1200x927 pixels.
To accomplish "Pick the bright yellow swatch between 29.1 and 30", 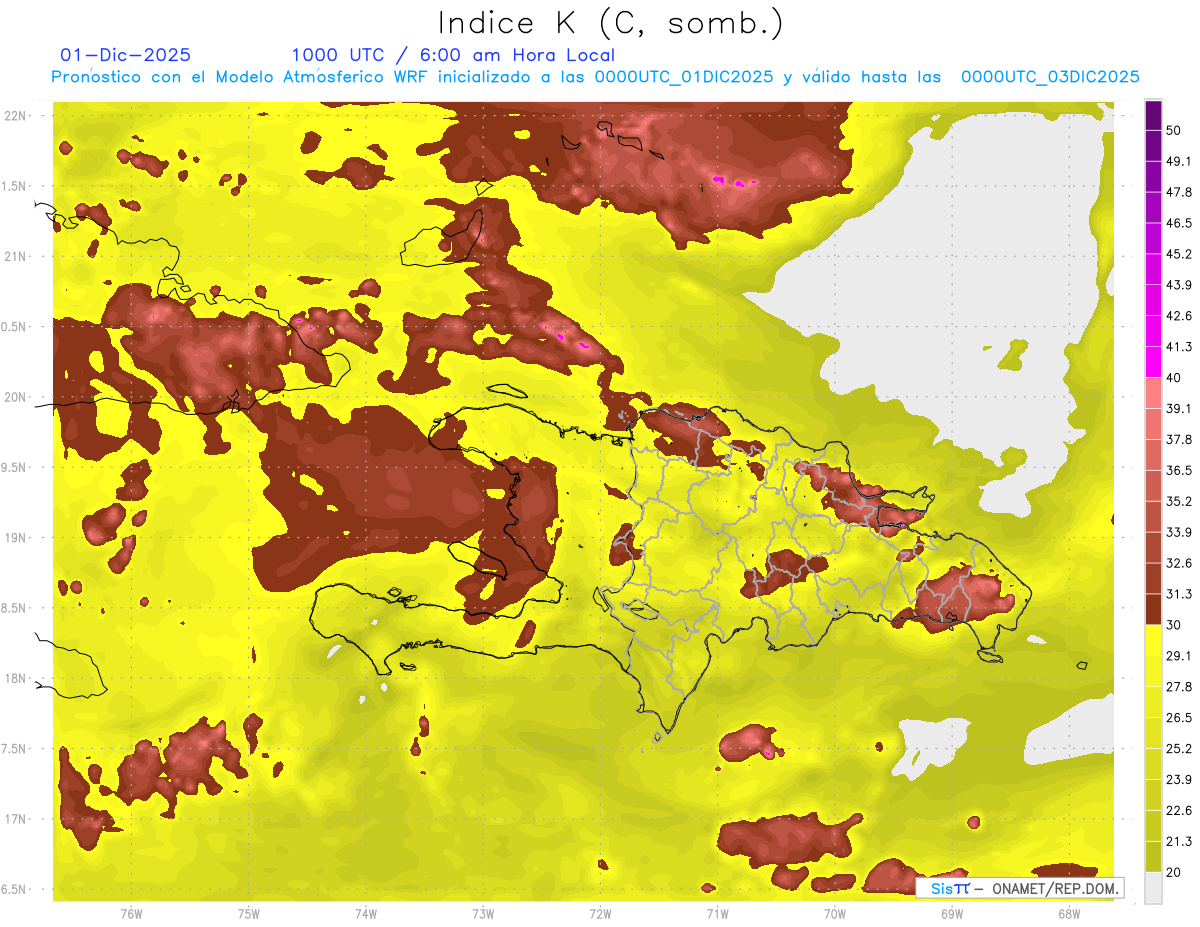I will [1153, 640].
